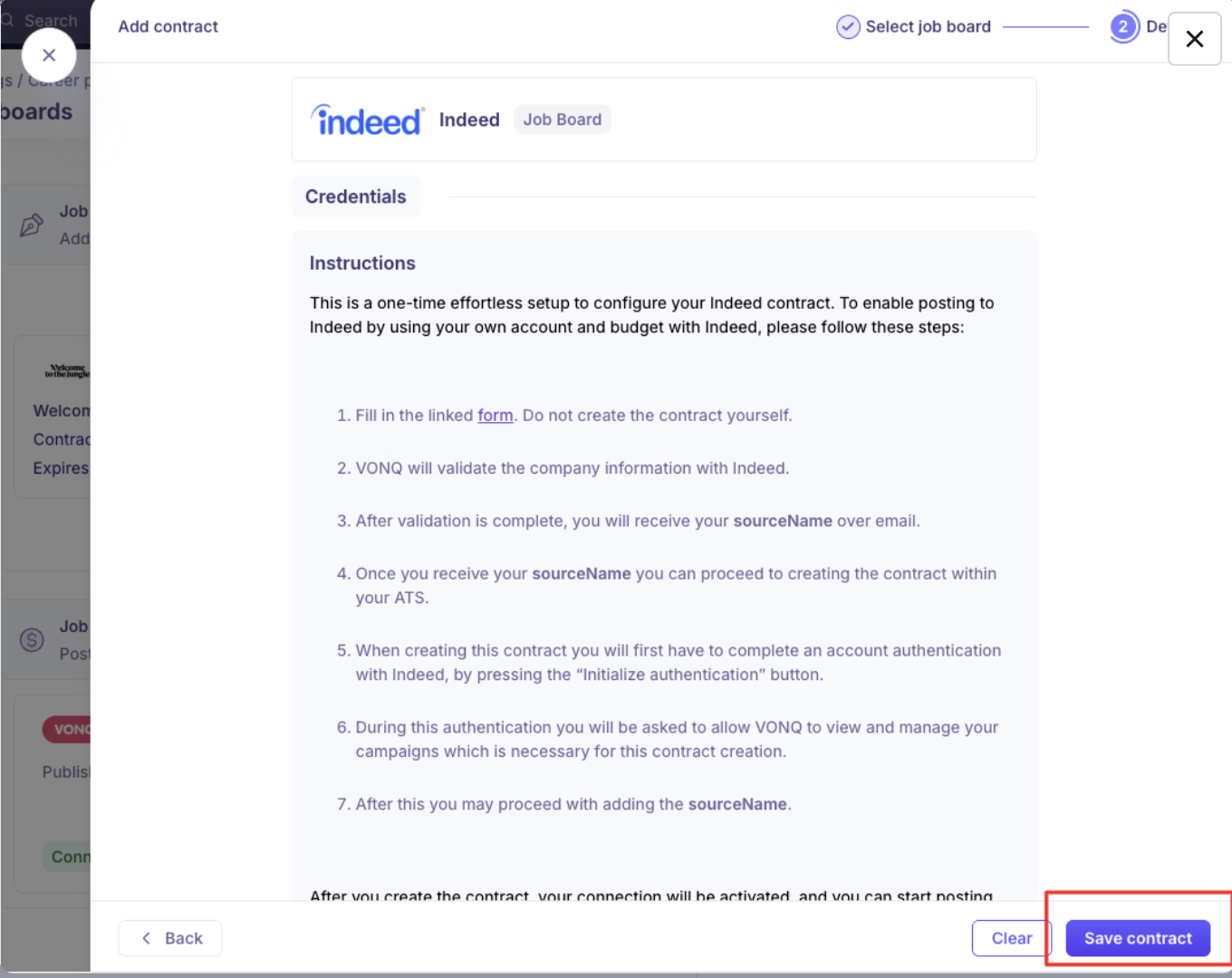The height and width of the screenshot is (978, 1232).
Task: Click the Instructions heading
Action: click(x=362, y=264)
